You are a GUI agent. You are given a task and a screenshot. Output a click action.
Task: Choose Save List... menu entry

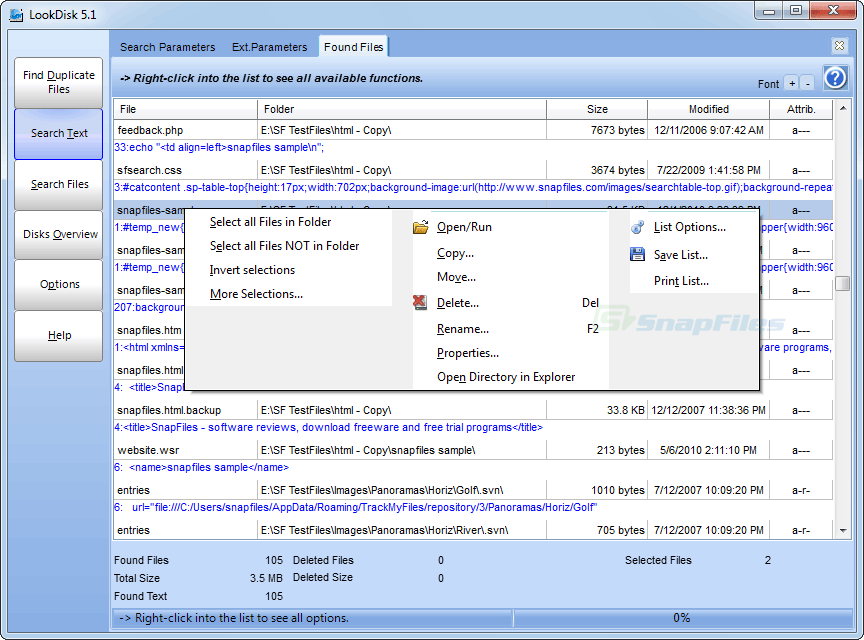click(x=681, y=255)
